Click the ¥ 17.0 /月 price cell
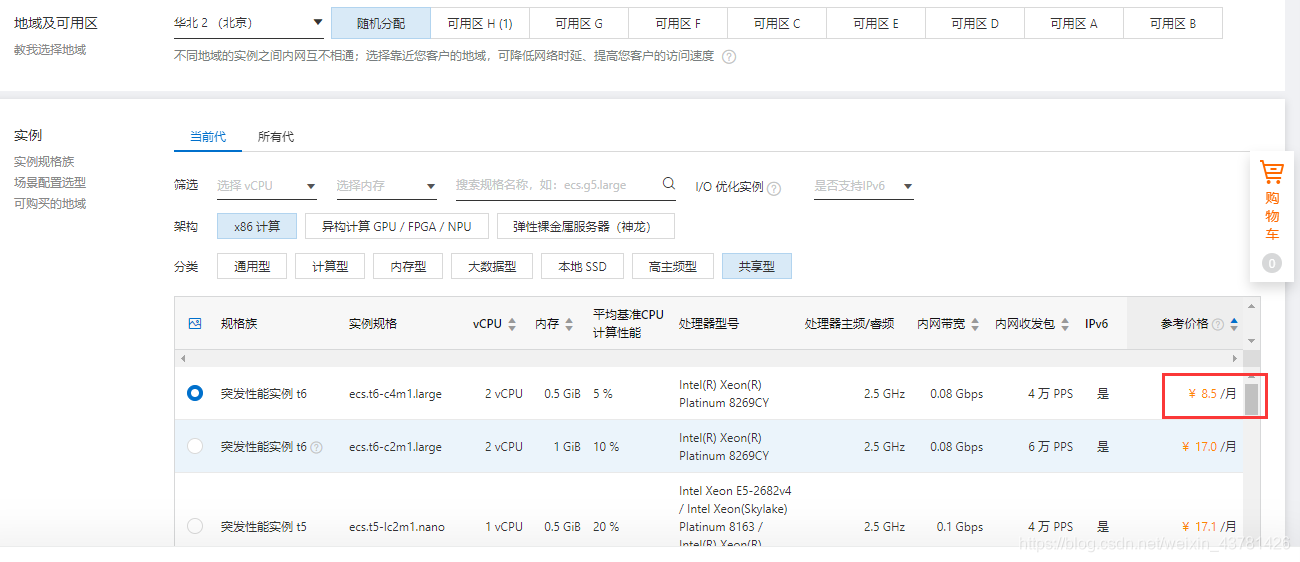This screenshot has height=562, width=1300. (1208, 447)
